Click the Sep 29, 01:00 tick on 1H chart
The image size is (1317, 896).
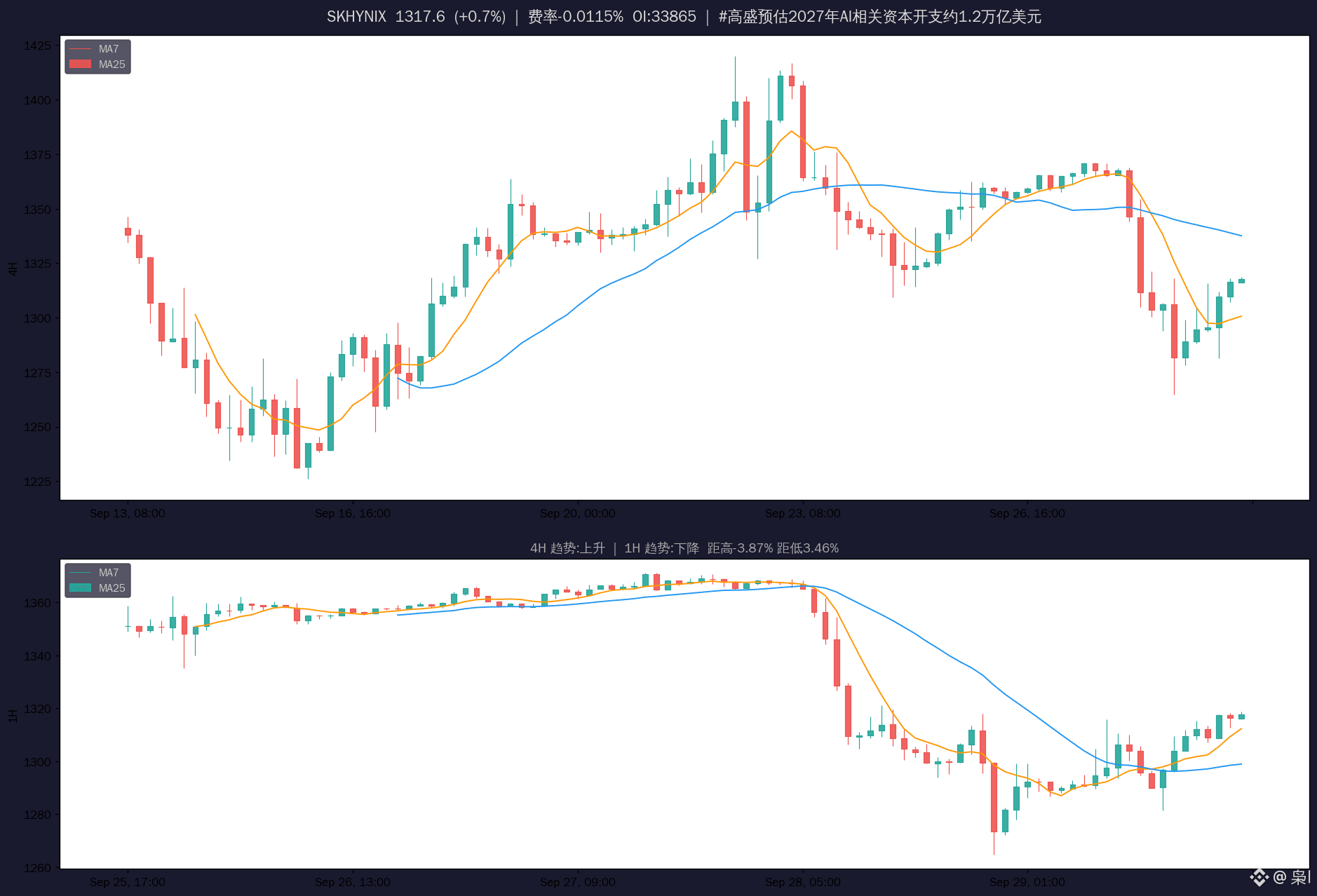pyautogui.click(x=1027, y=883)
